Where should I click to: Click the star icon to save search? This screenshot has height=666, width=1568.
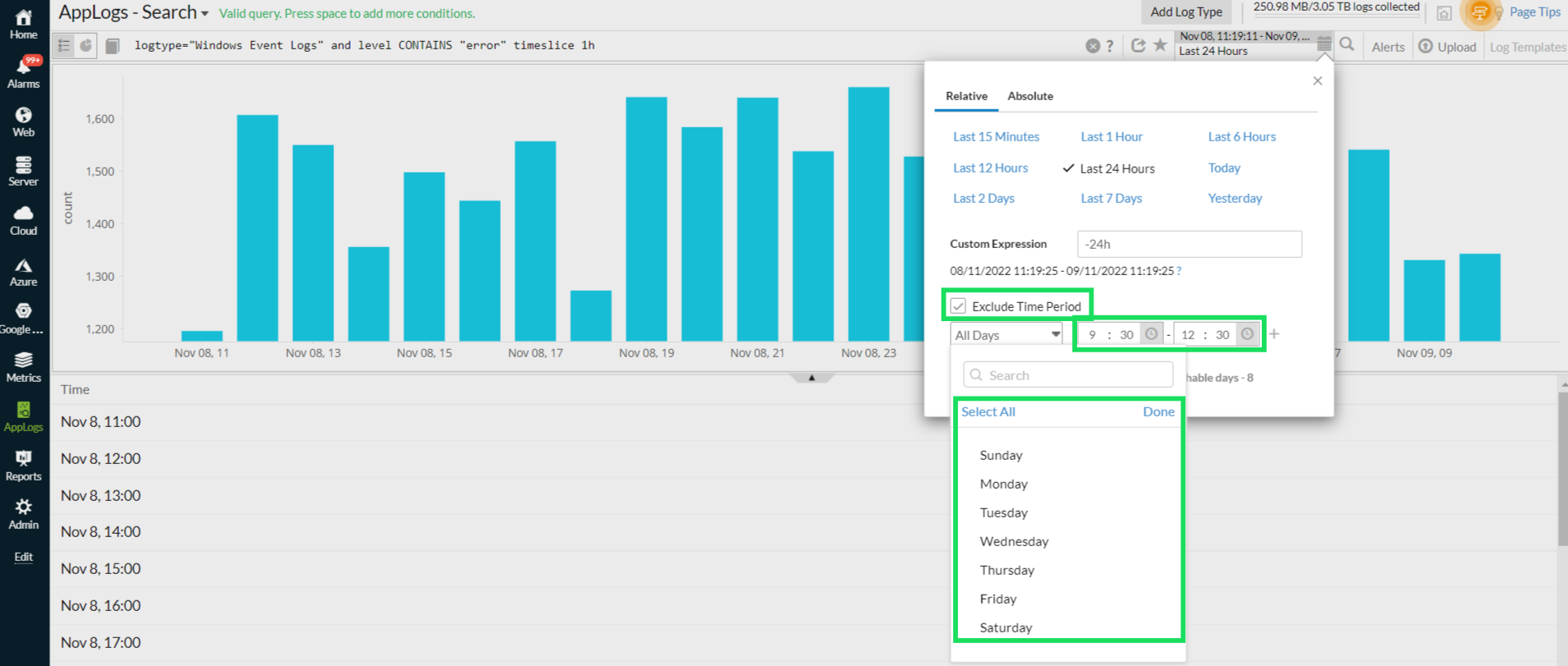click(1160, 45)
